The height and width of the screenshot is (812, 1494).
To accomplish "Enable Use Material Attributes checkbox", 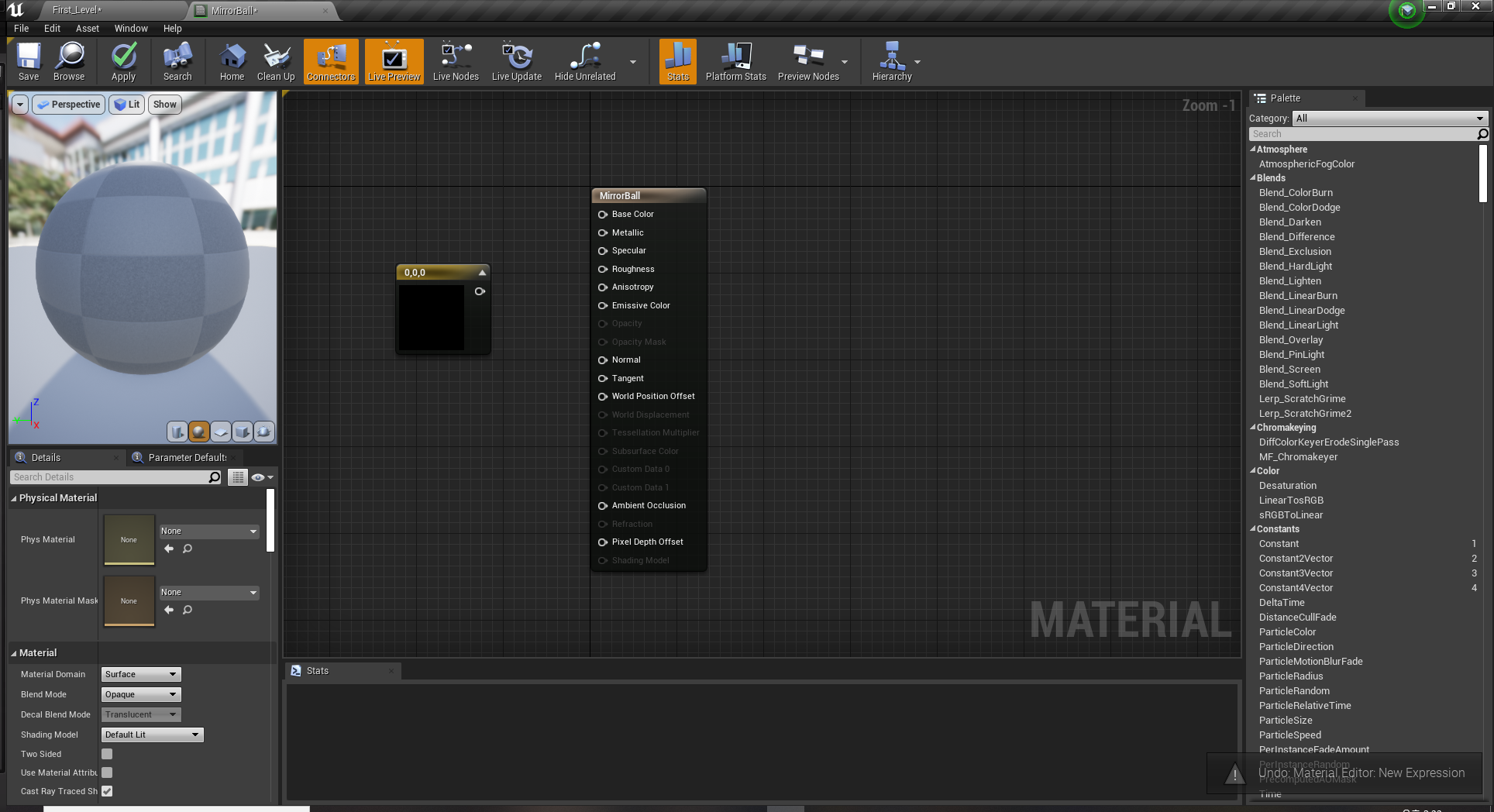I will point(107,772).
